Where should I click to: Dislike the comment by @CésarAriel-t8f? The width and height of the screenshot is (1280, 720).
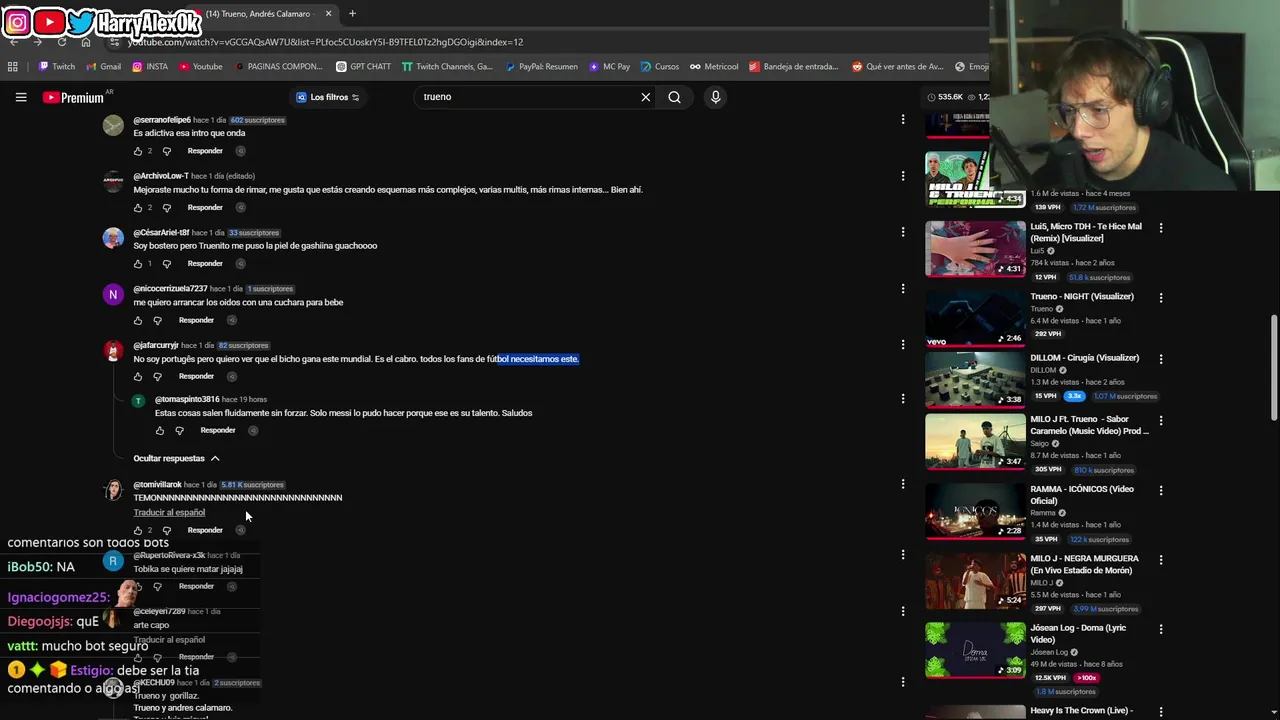(x=166, y=264)
